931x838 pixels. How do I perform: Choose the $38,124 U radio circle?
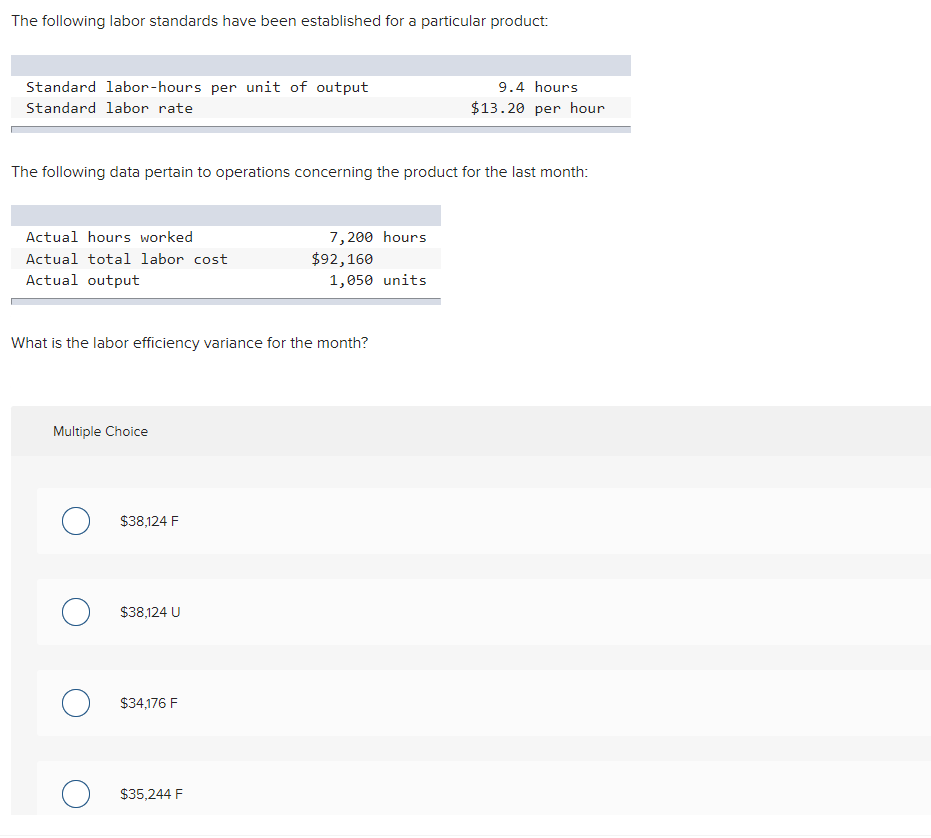75,612
